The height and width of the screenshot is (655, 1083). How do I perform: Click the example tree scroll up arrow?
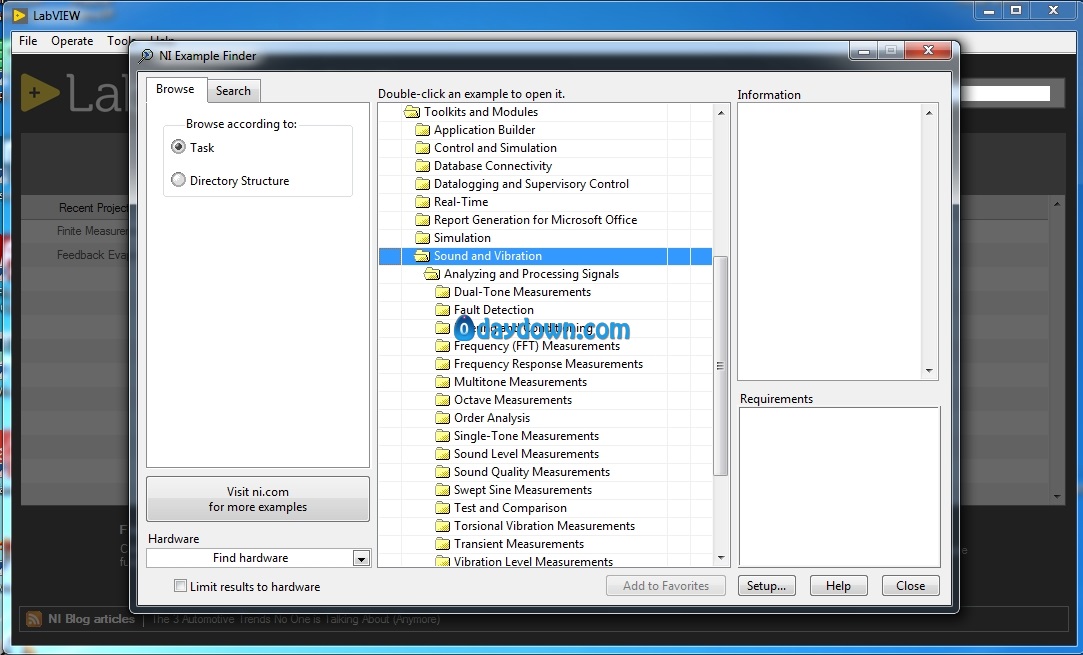click(721, 113)
